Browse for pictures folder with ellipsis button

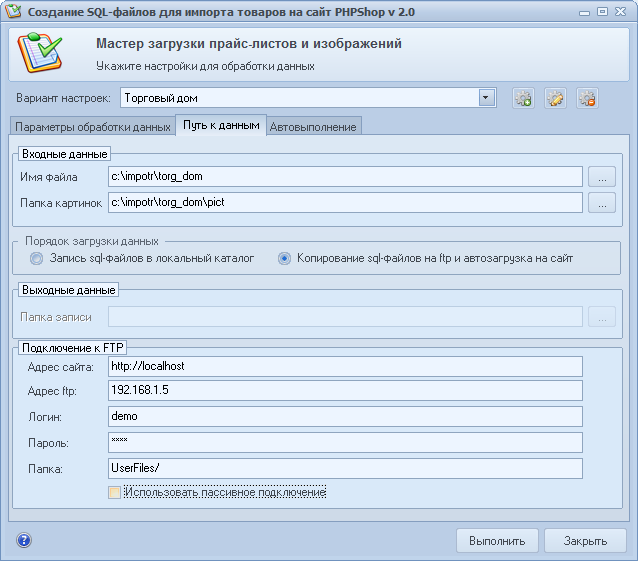pyautogui.click(x=602, y=203)
